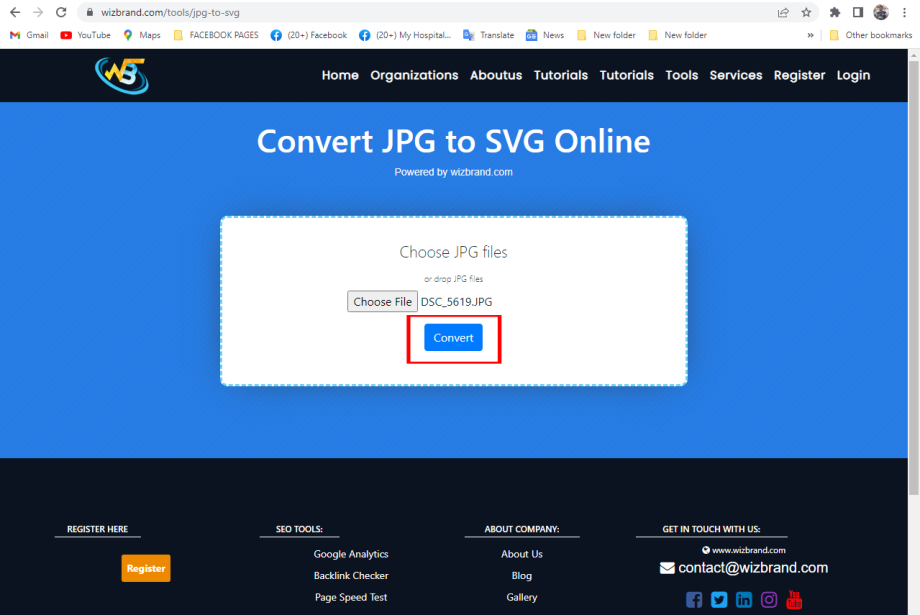Screen dimensions: 920x615
Task: Click the Convert button
Action: click(x=453, y=338)
